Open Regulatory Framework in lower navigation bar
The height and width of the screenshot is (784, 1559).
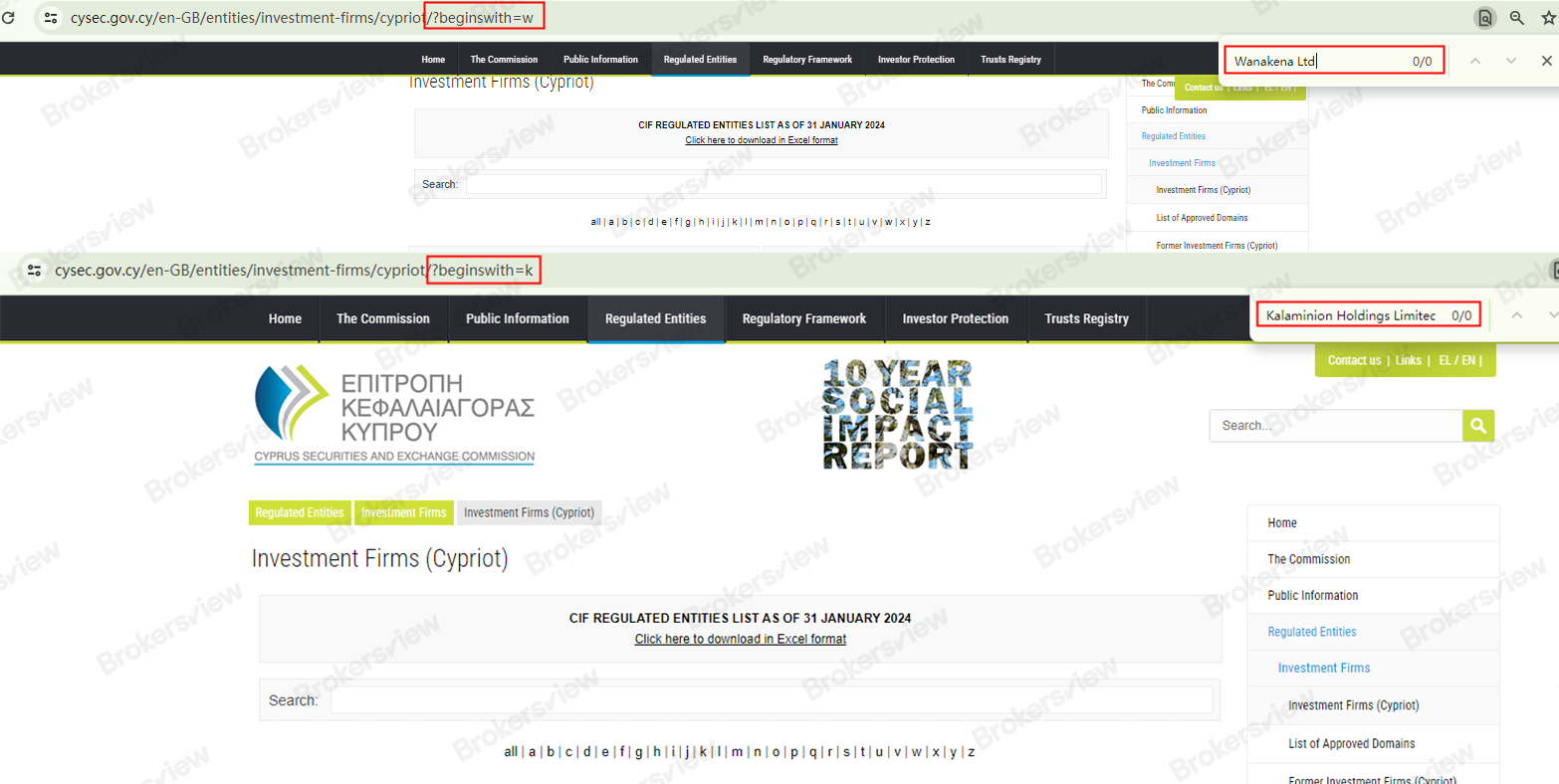(804, 319)
